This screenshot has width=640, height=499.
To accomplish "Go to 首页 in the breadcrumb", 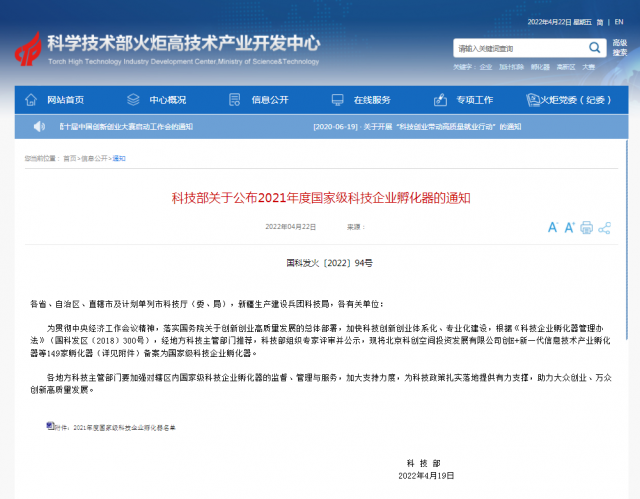I will pyautogui.click(x=70, y=158).
